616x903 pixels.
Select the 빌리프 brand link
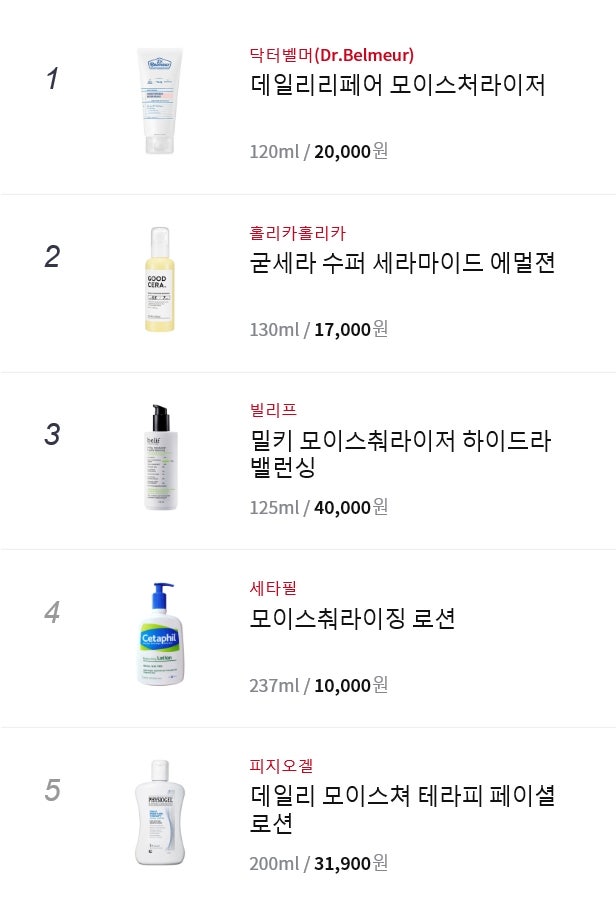coord(273,410)
